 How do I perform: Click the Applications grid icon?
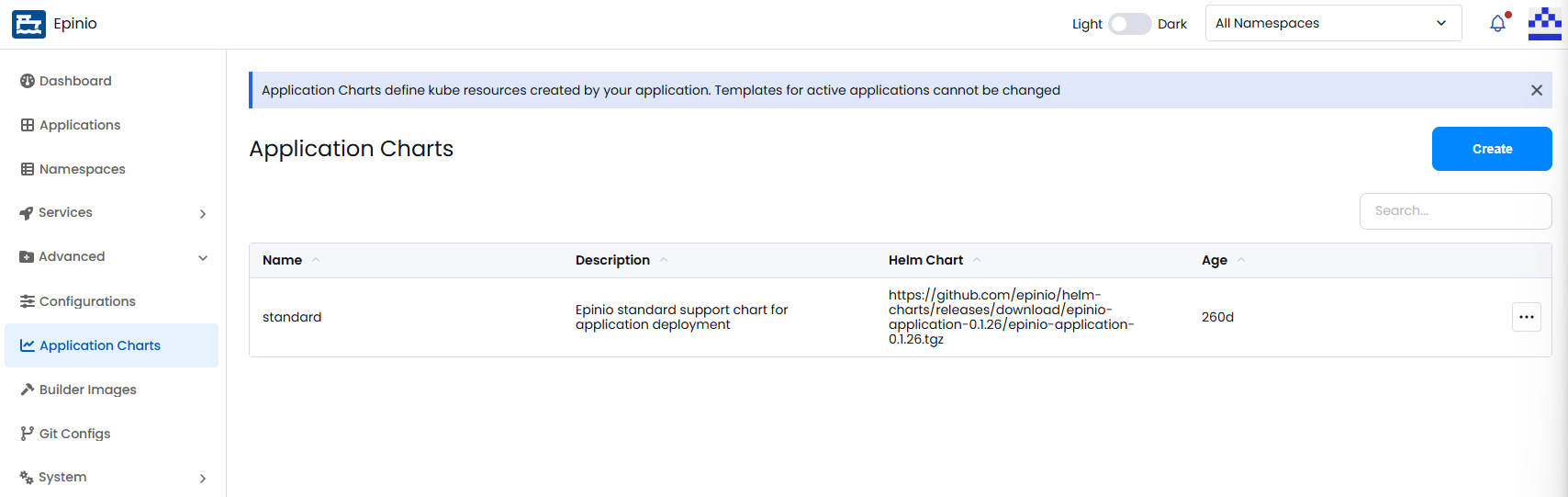tap(28, 125)
